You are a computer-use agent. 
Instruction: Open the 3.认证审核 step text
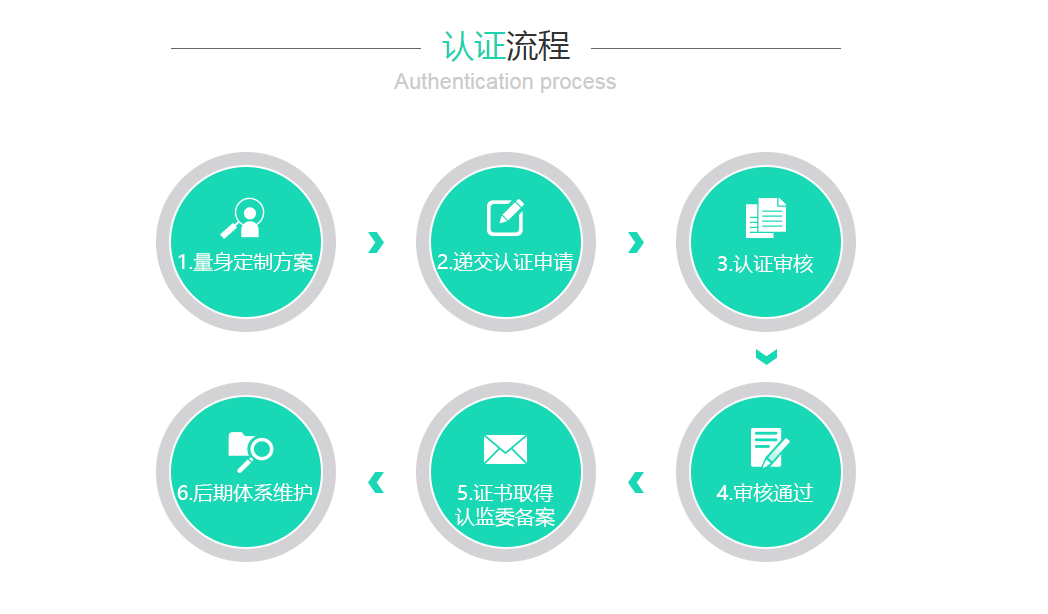coord(765,264)
